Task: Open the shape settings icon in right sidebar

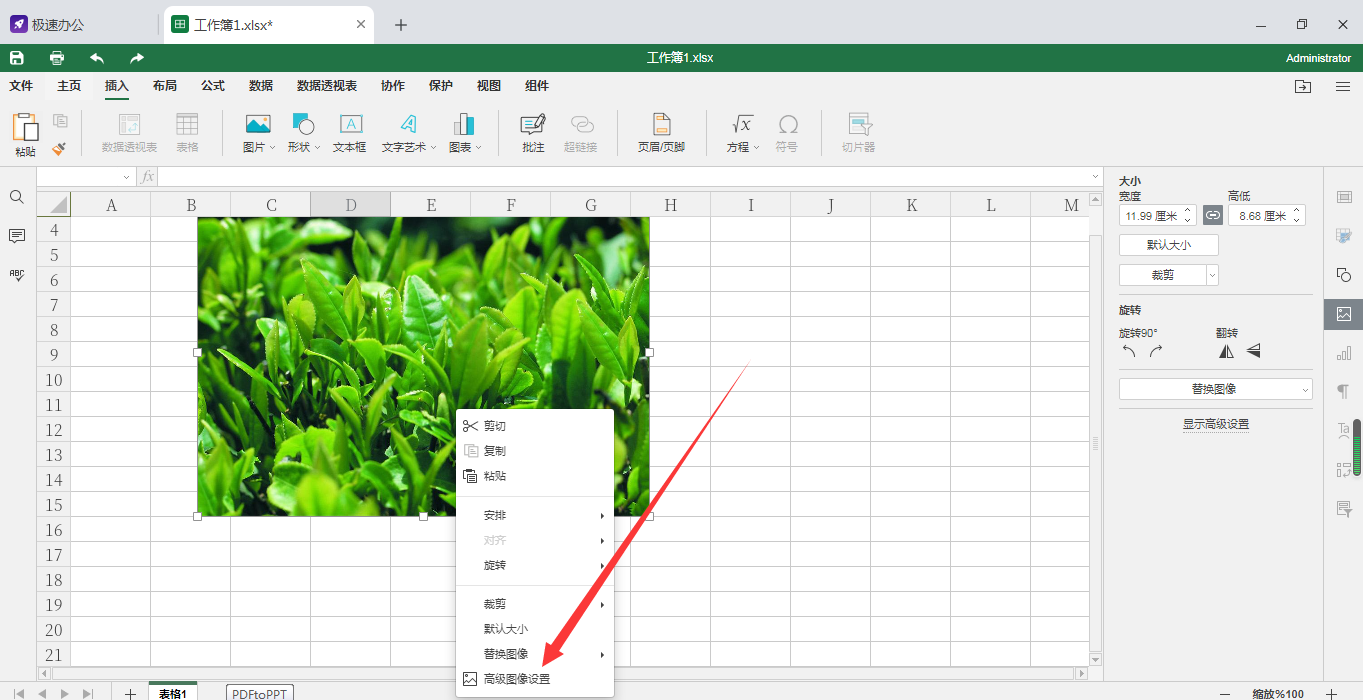Action: (x=1344, y=275)
